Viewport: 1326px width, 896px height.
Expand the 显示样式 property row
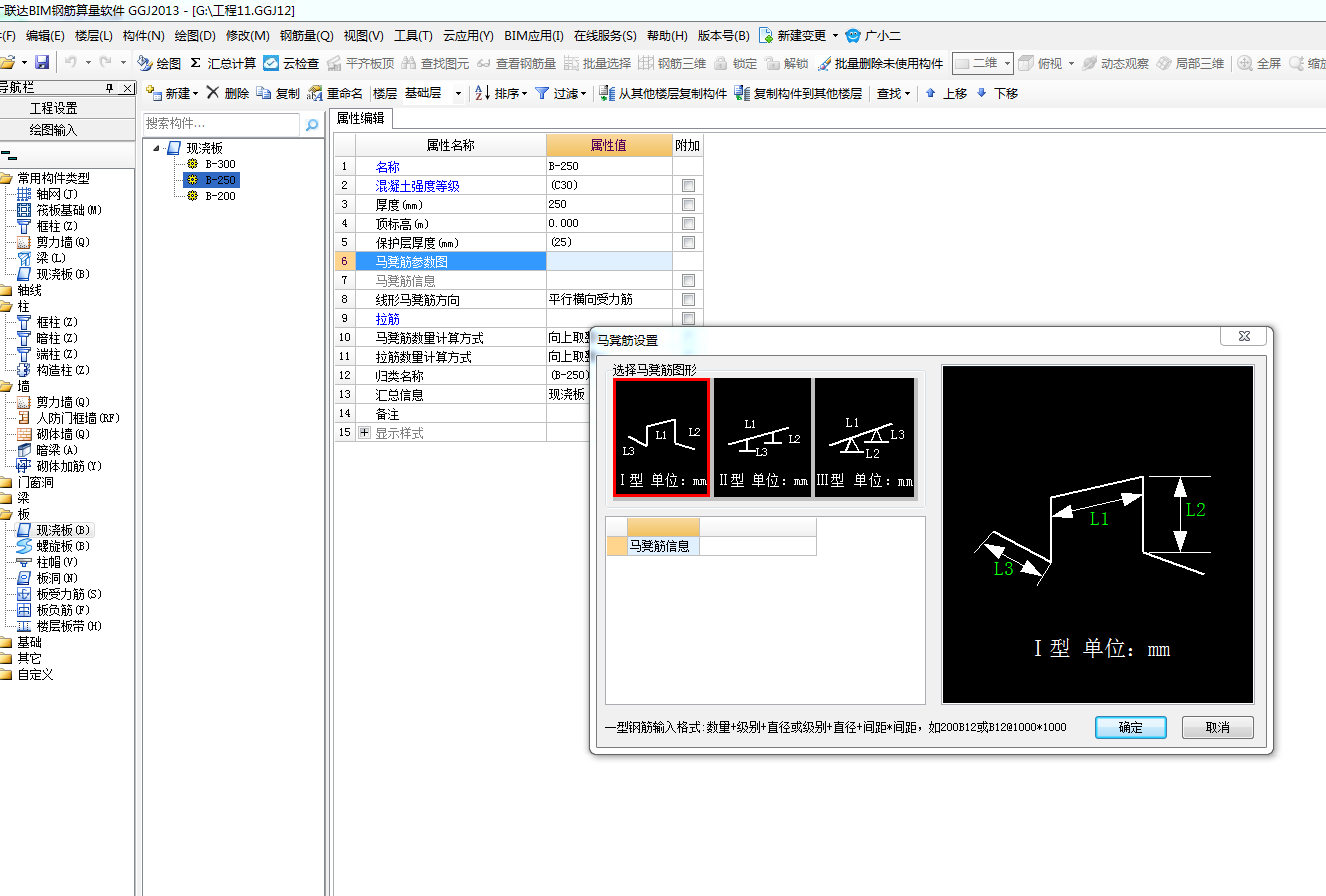click(x=364, y=433)
